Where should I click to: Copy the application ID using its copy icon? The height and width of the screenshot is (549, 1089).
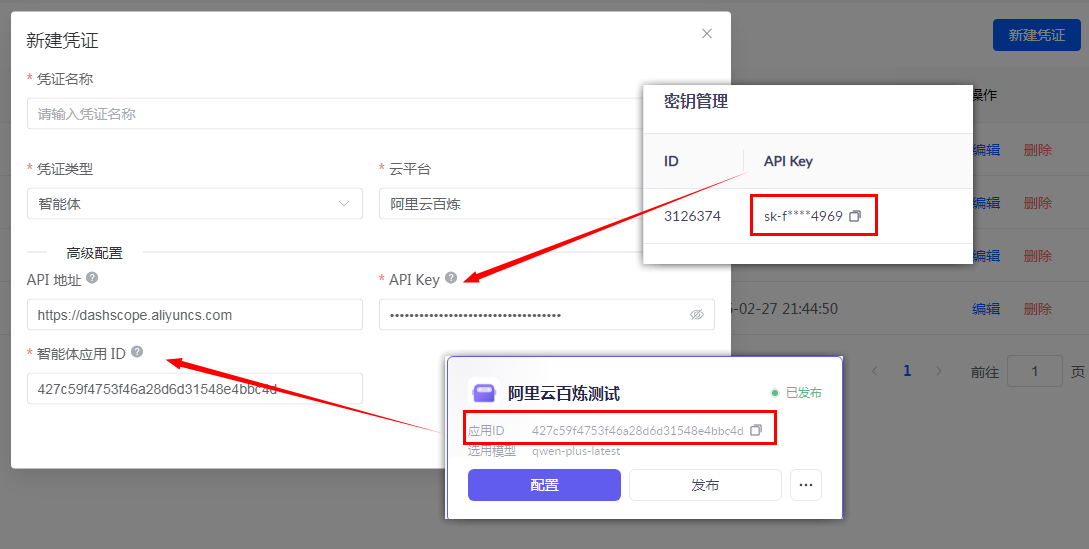pyautogui.click(x=756, y=430)
